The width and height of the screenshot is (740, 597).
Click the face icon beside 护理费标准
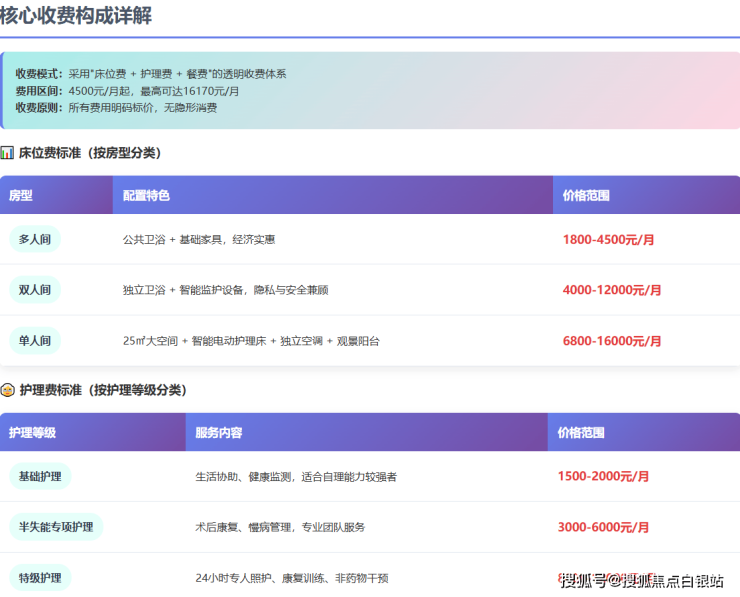point(7,390)
